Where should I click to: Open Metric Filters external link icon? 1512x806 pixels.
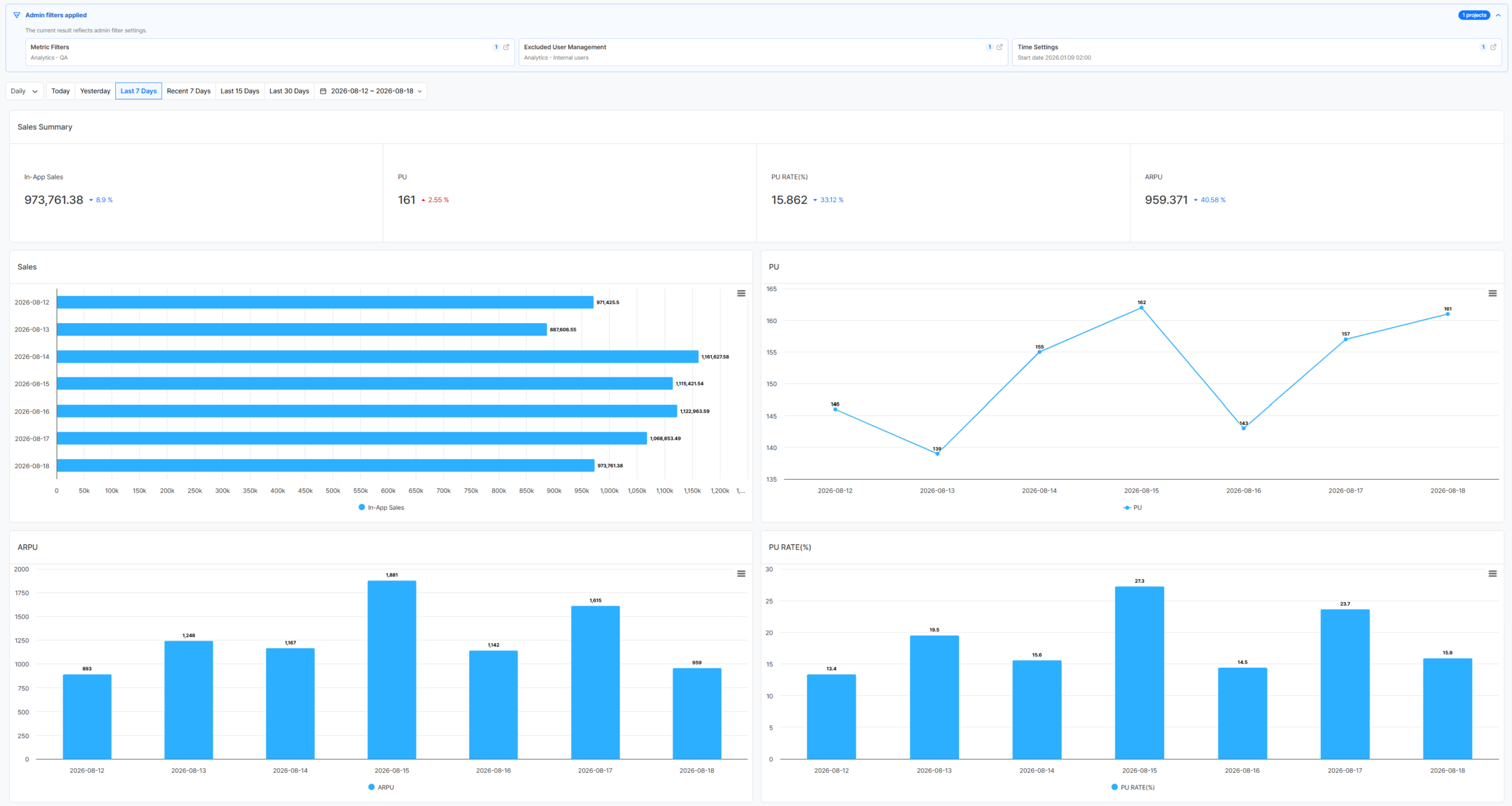[x=506, y=47]
